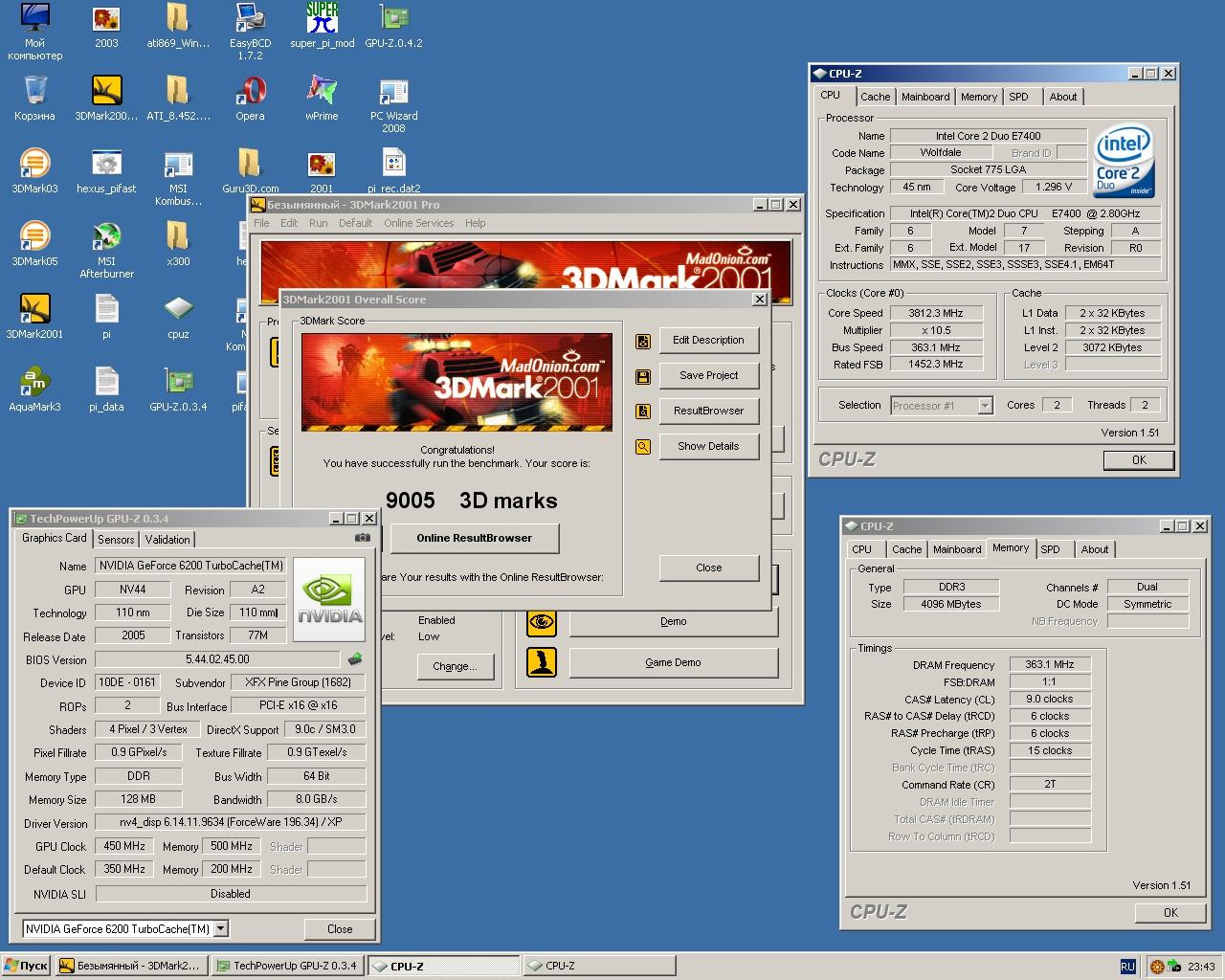Launch the MSI Afterburner shortcut
Viewport: 1225px width, 980px height.
(x=106, y=250)
